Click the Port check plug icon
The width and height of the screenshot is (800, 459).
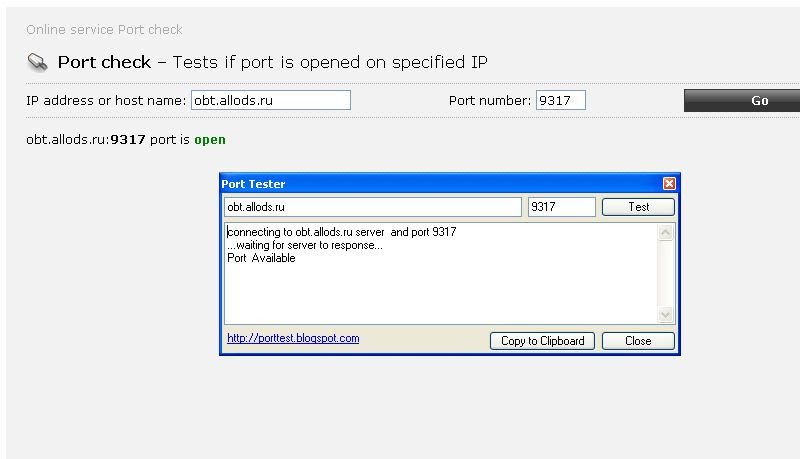[x=37, y=62]
